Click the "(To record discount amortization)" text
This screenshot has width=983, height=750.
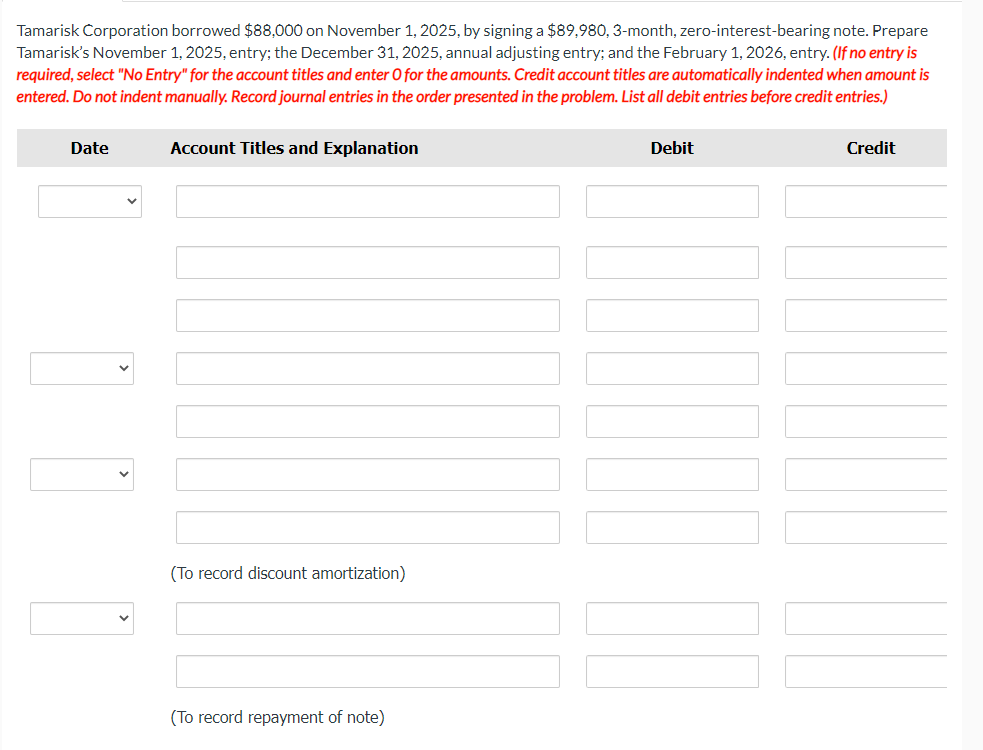[288, 573]
